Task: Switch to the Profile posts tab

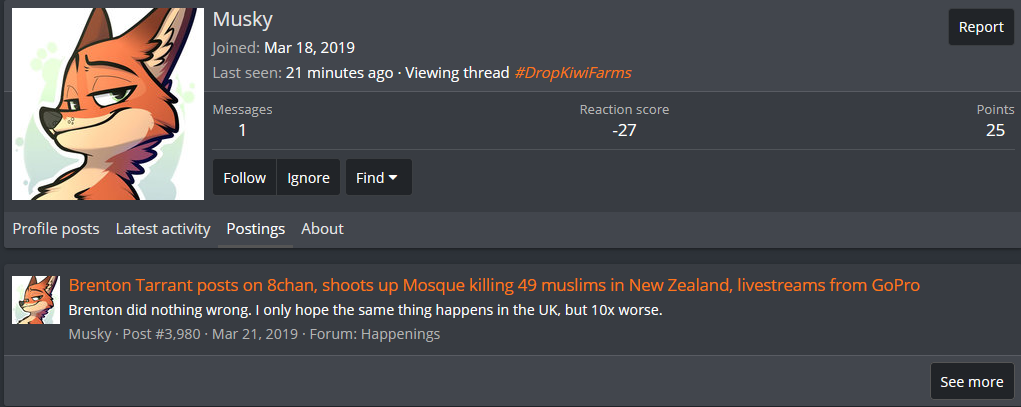Action: tap(56, 229)
